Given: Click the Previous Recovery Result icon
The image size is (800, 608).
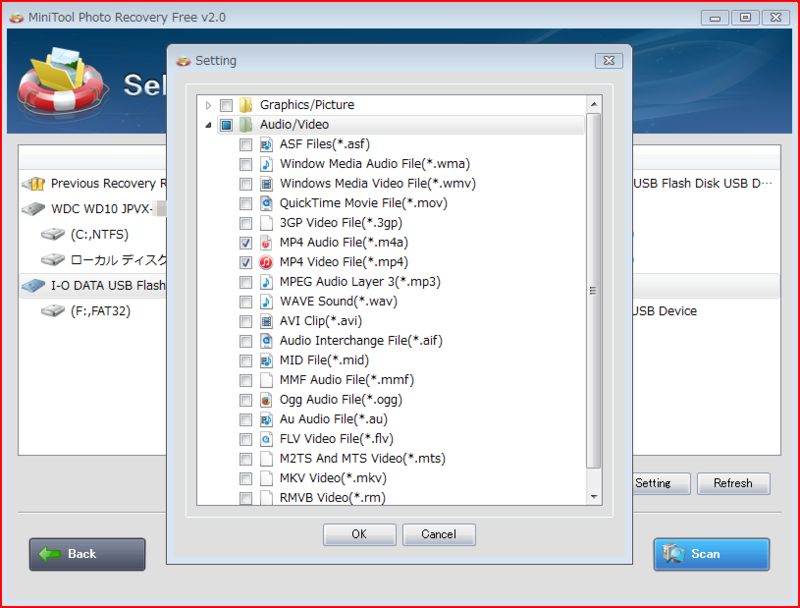Looking at the screenshot, I should tap(34, 184).
